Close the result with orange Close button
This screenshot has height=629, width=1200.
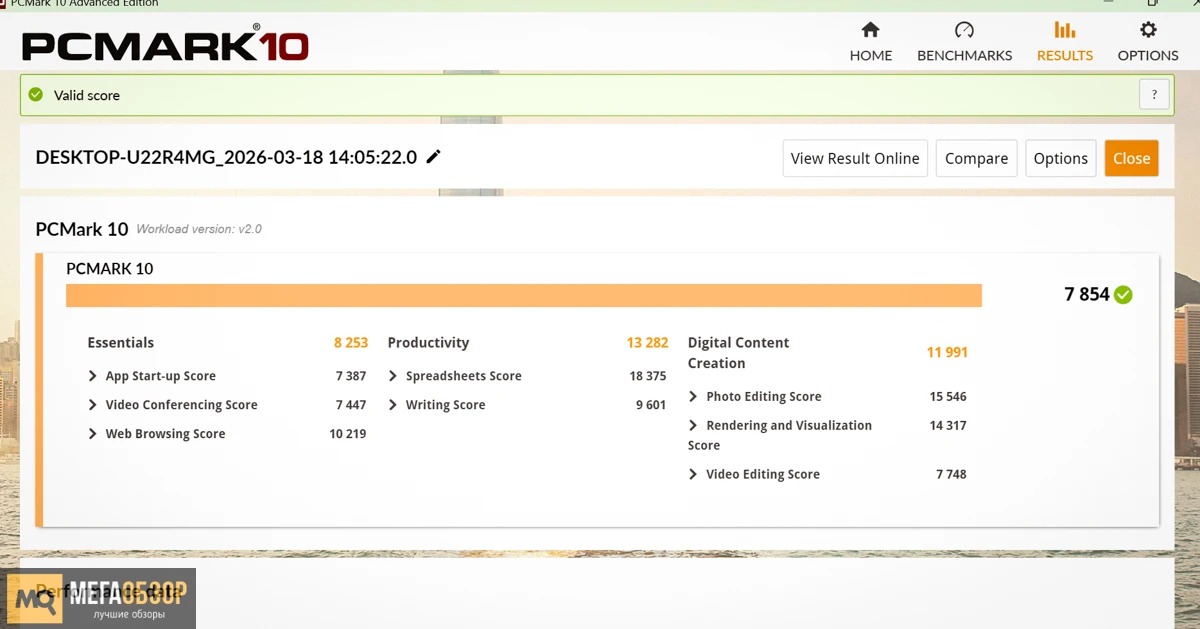(1131, 158)
